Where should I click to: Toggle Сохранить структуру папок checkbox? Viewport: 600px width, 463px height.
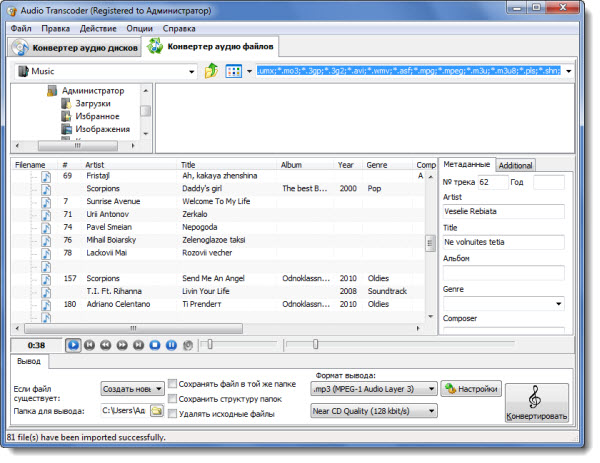pyautogui.click(x=173, y=399)
